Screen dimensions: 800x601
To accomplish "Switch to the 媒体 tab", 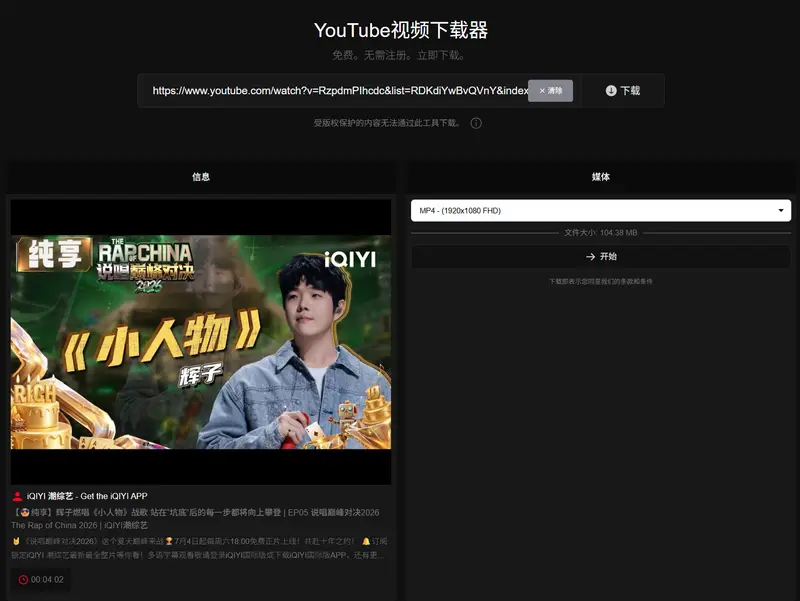I will (601, 177).
